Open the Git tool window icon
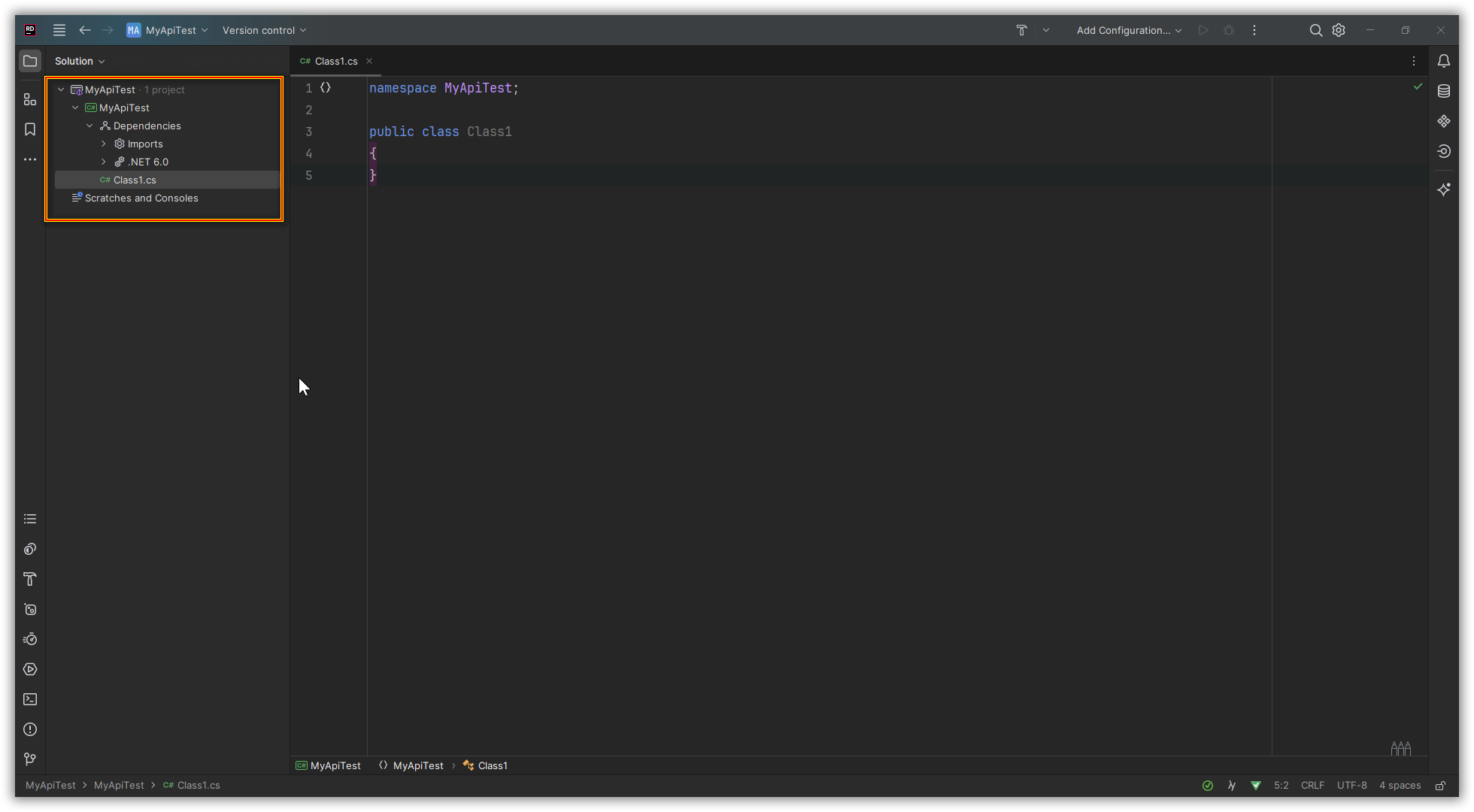Image resolution: width=1474 pixels, height=812 pixels. [x=30, y=759]
